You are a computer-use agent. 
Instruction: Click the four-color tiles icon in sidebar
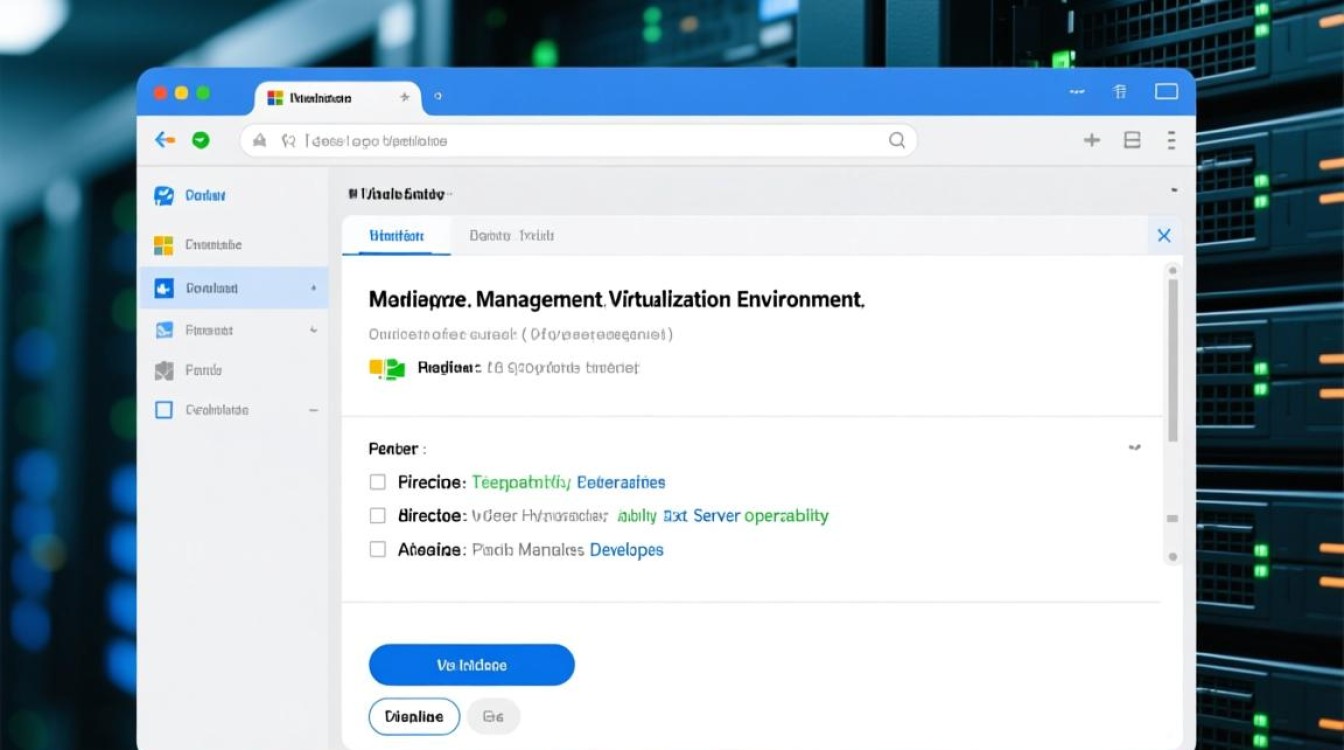click(x=164, y=245)
